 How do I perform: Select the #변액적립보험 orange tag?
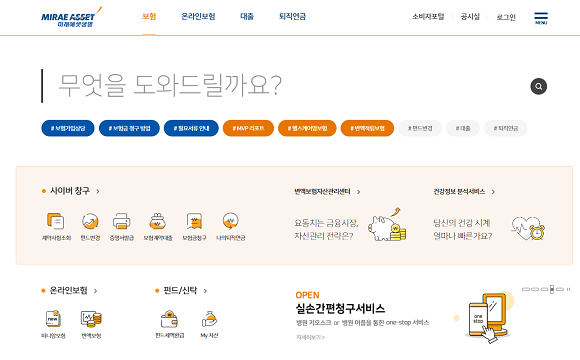coord(367,128)
